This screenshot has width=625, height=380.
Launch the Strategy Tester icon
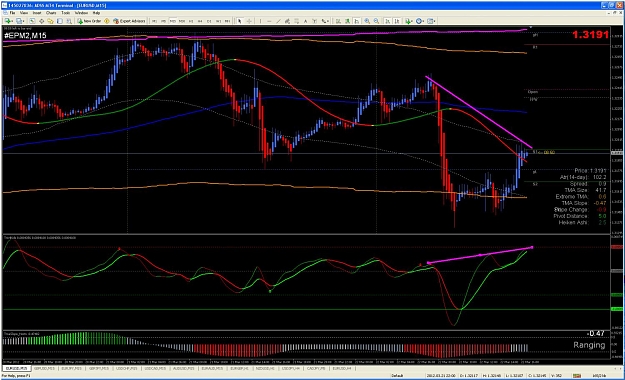click(x=69, y=21)
